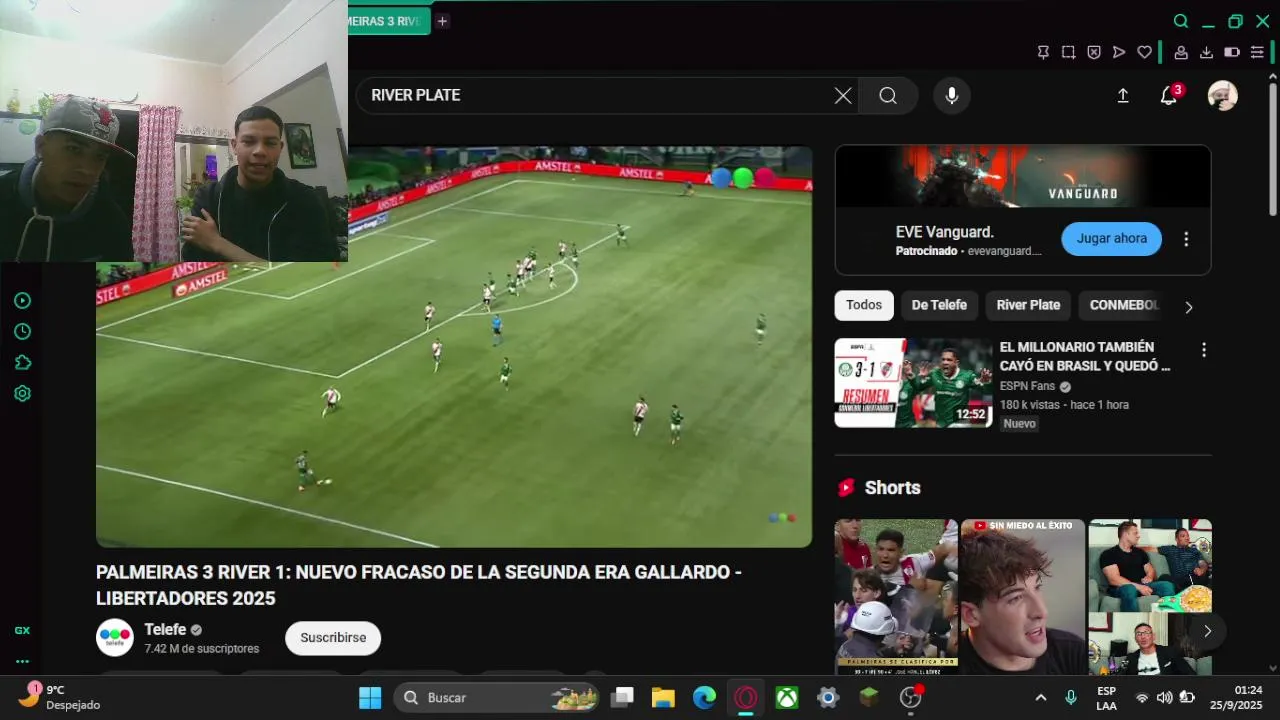Image resolution: width=1280 pixels, height=720 pixels.
Task: Open bookmarks heart icon
Action: pos(1144,52)
